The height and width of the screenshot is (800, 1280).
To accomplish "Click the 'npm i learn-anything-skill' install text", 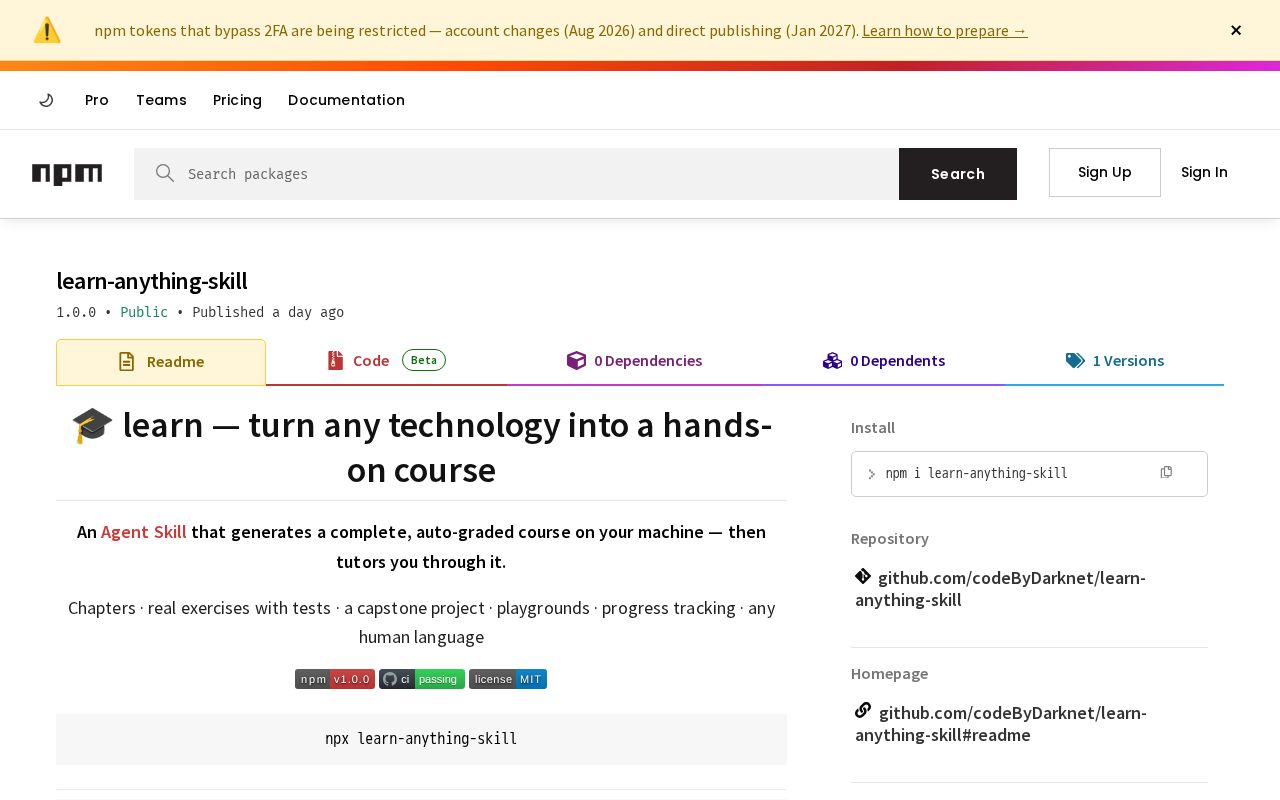I will tap(976, 473).
